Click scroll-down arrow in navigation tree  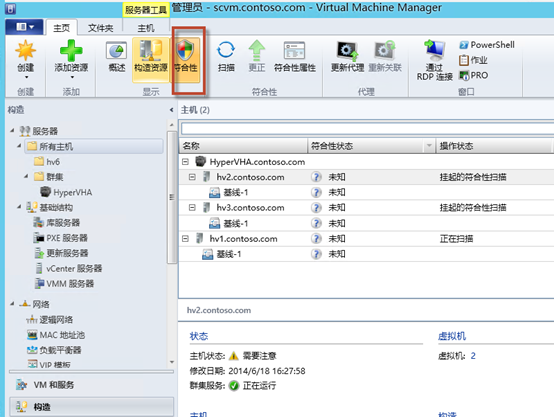coord(172,362)
